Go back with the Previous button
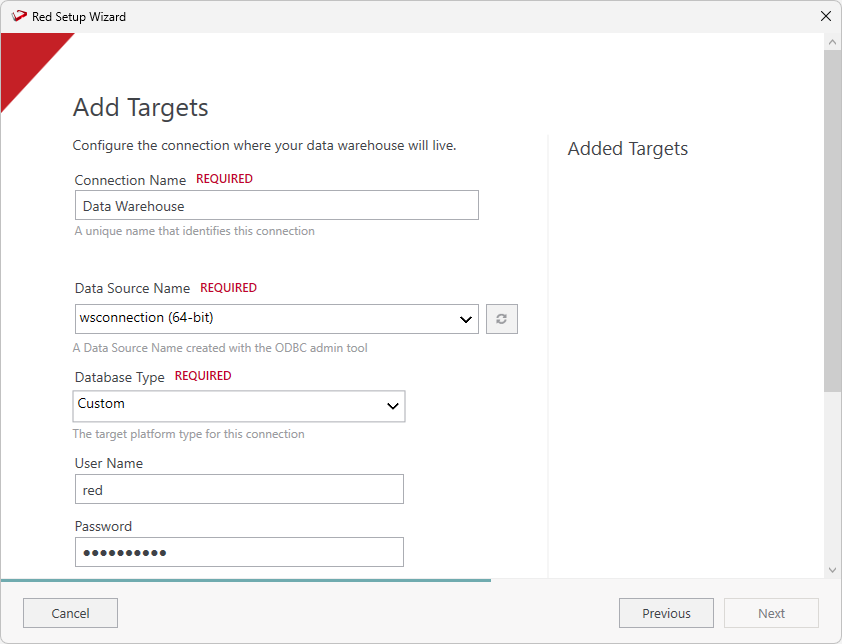The height and width of the screenshot is (644, 842). tap(666, 613)
